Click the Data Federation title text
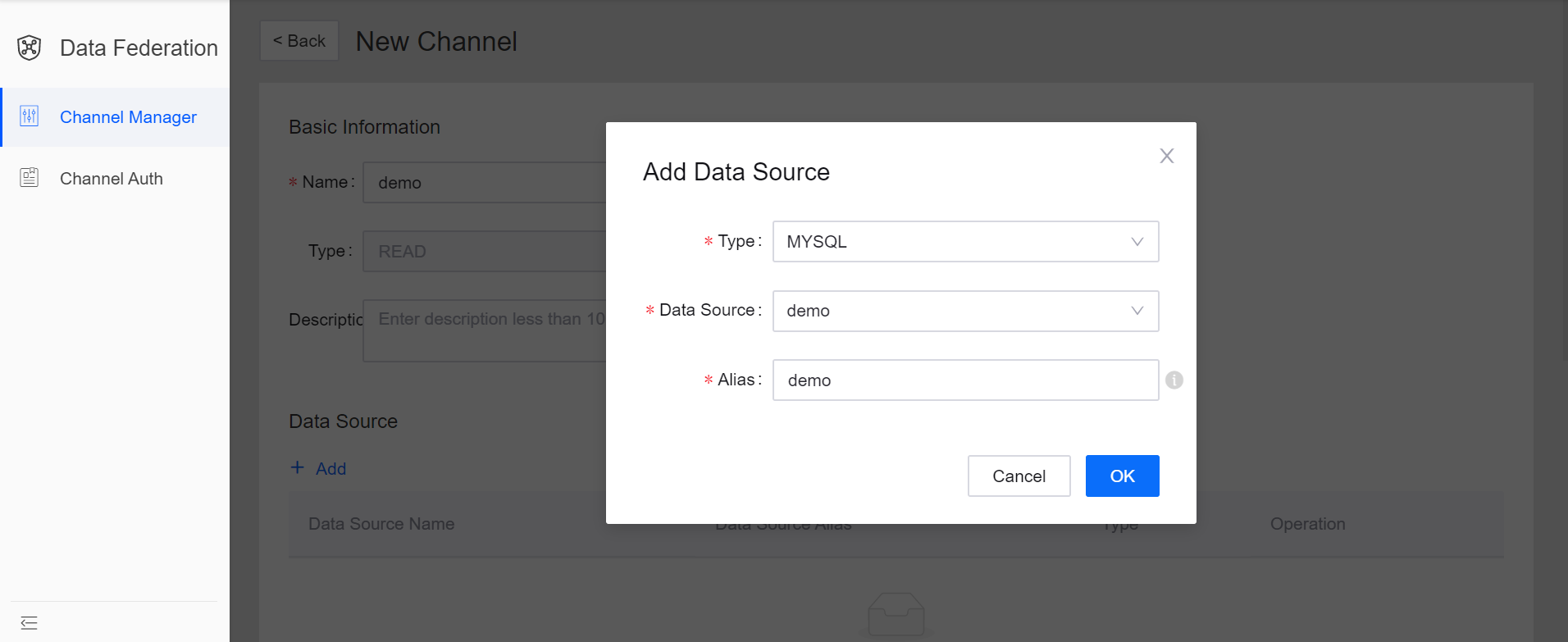This screenshot has height=642, width=1568. pos(139,48)
